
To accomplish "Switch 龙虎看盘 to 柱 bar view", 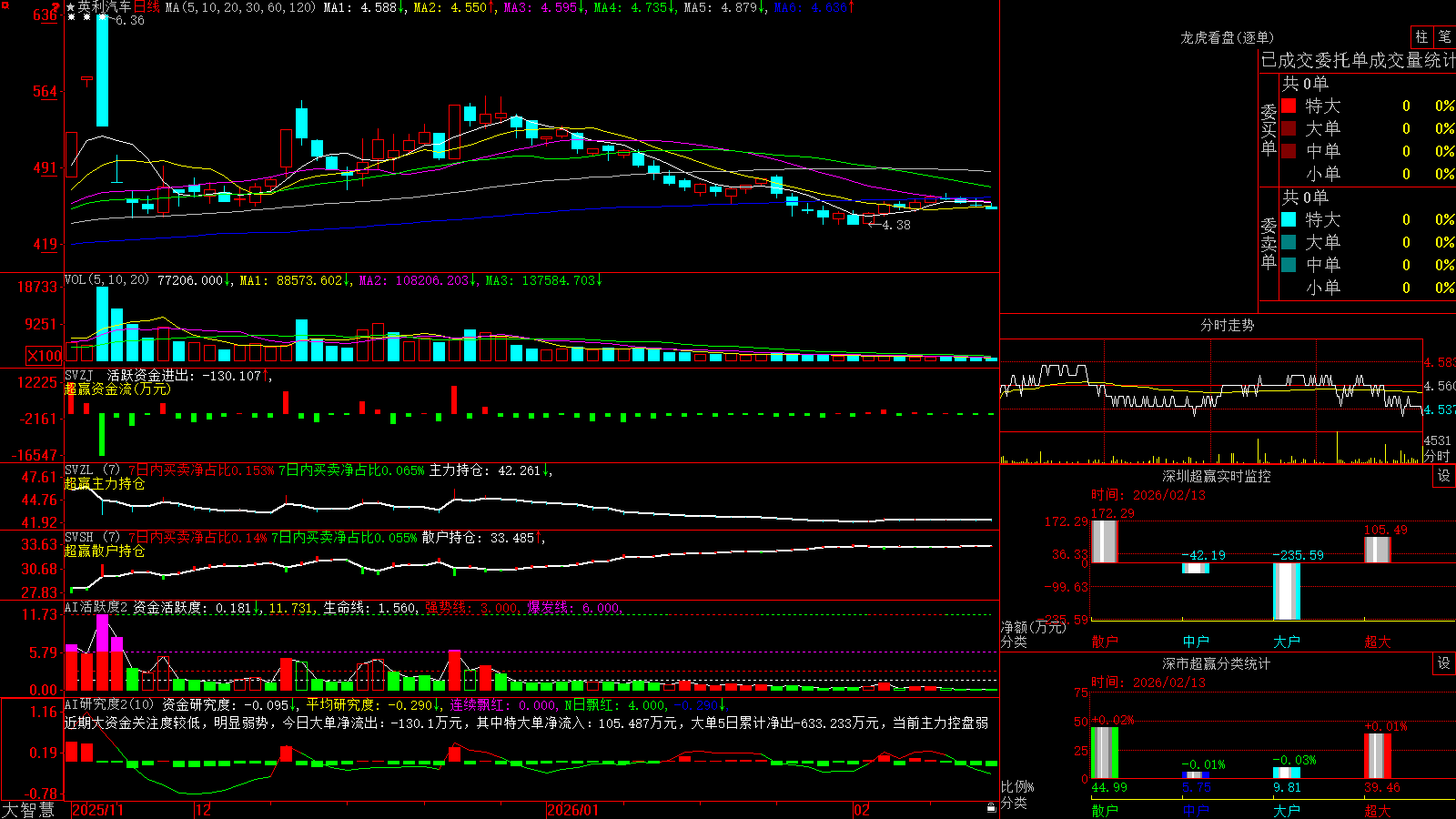I will tap(1421, 36).
